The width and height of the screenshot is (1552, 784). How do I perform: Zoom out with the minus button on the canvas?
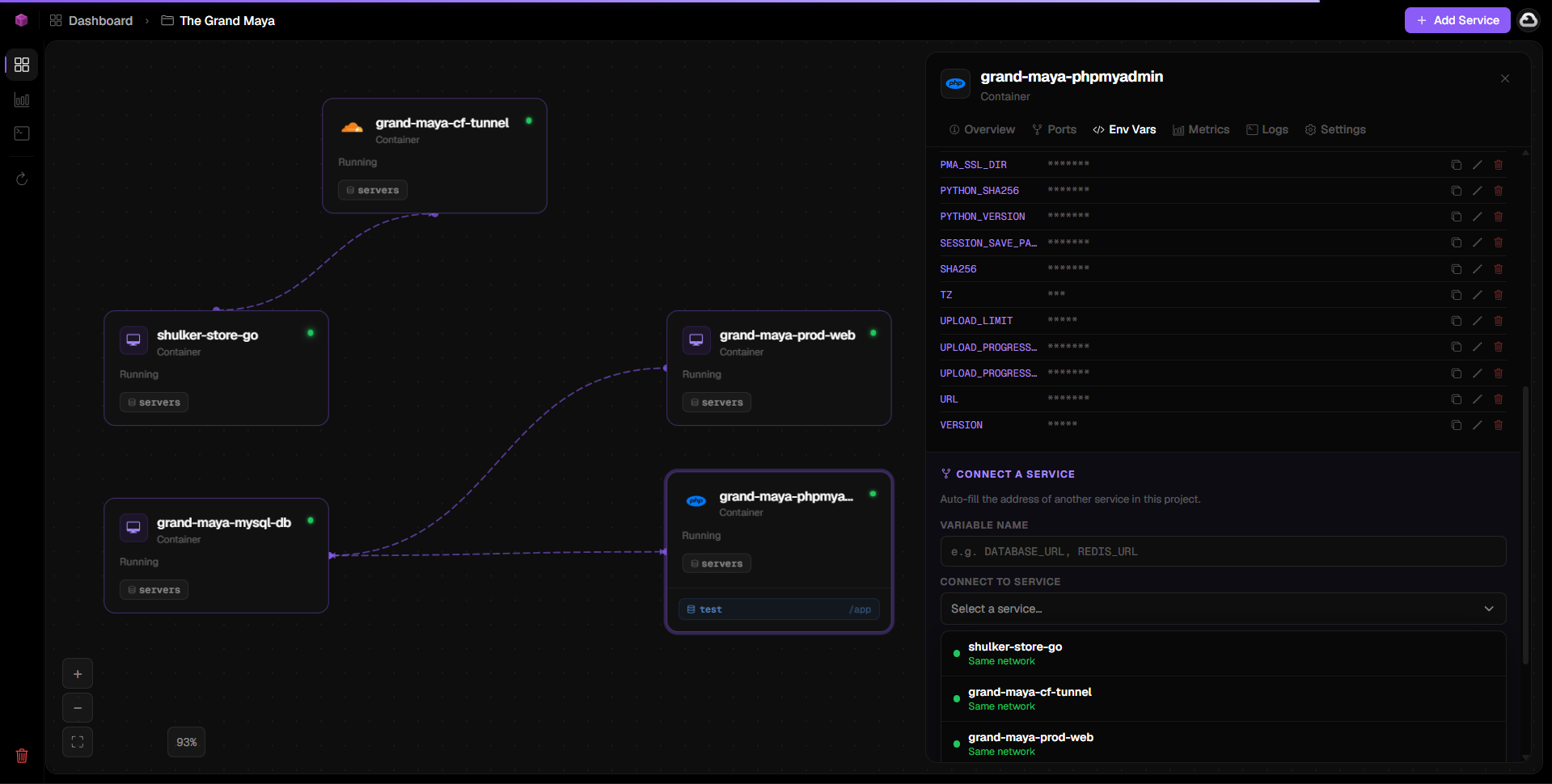pos(78,708)
